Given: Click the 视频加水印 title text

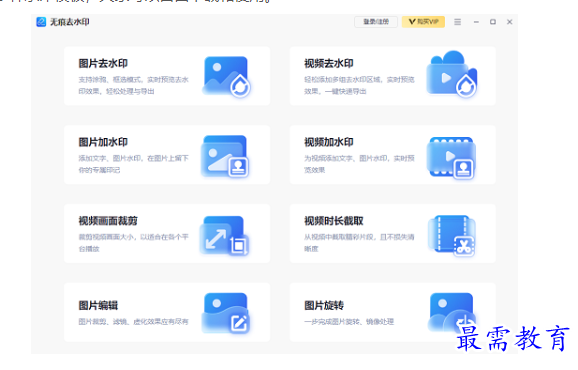Looking at the screenshot, I should 329,142.
